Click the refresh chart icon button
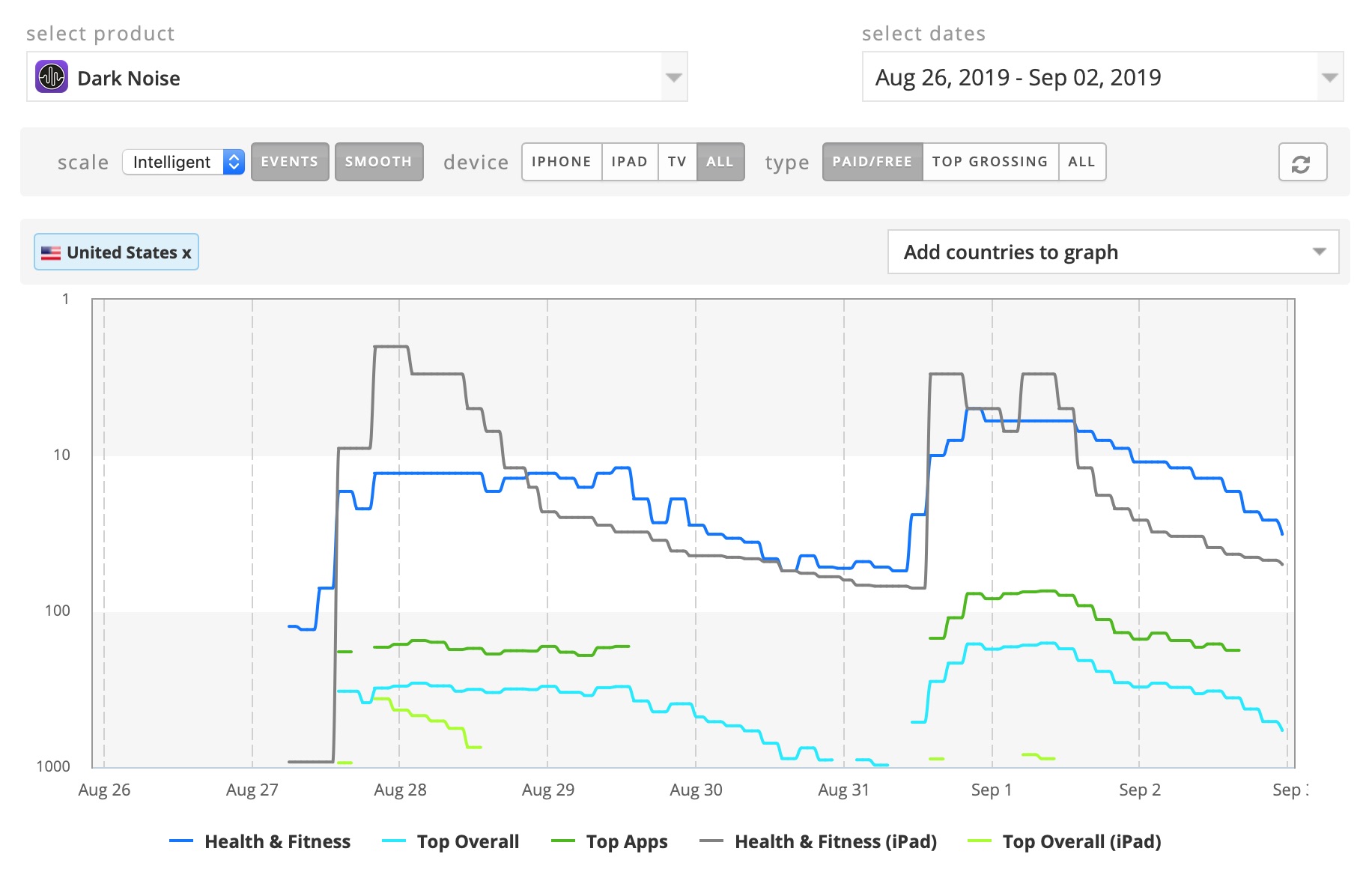Image resolution: width=1372 pixels, height=878 pixels. pyautogui.click(x=1302, y=162)
